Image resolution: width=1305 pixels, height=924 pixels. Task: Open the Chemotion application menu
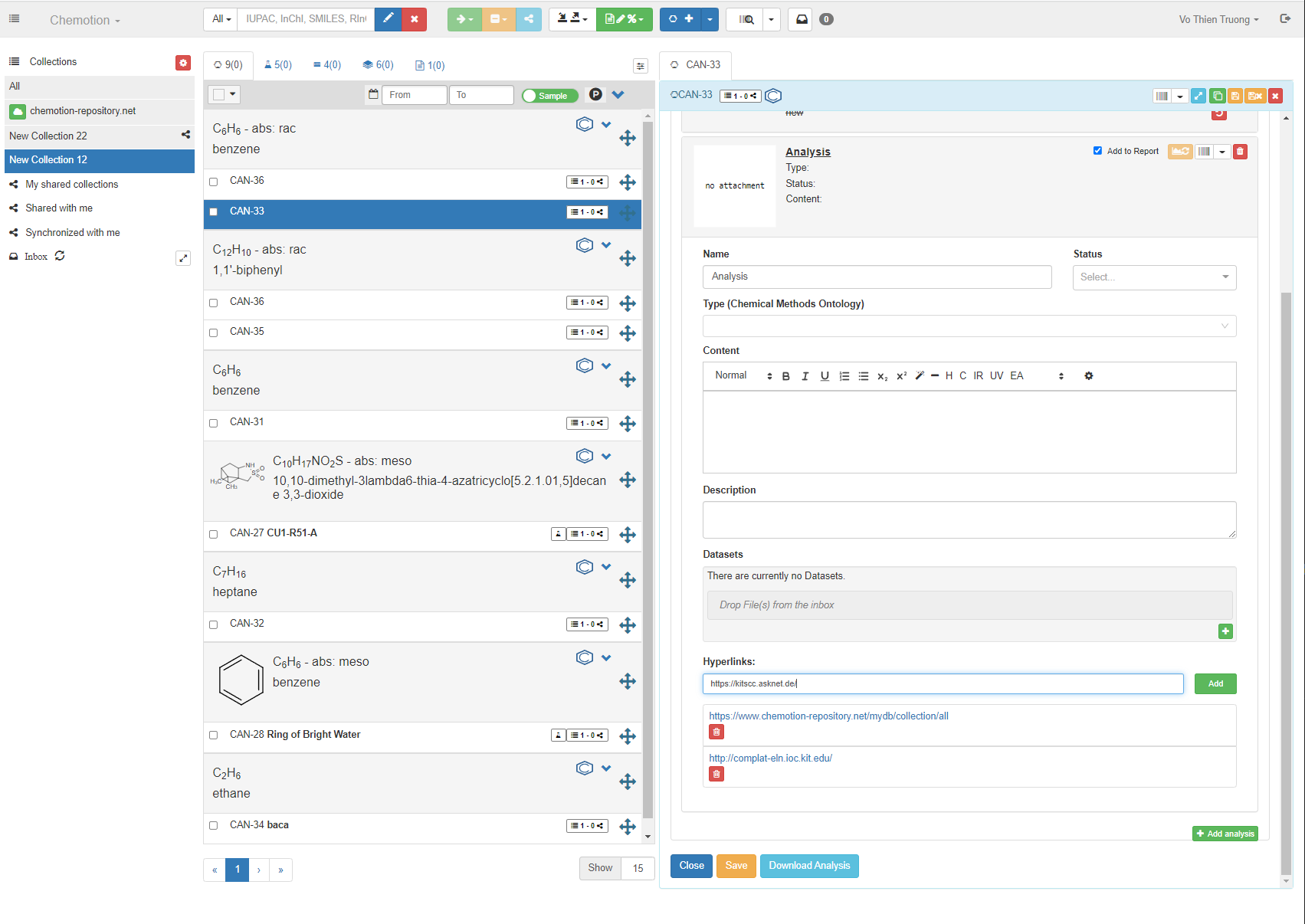[84, 20]
